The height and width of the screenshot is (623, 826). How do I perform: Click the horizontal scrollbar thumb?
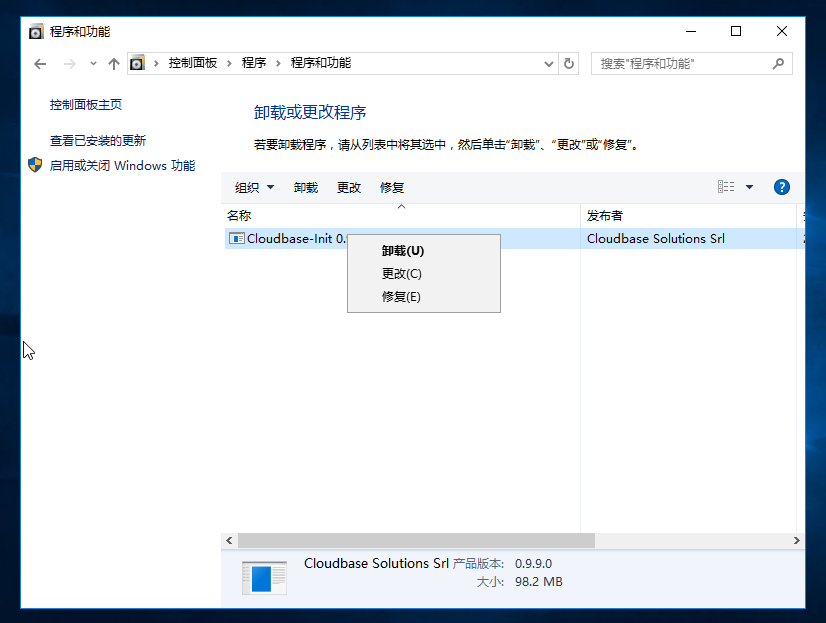pyautogui.click(x=416, y=540)
